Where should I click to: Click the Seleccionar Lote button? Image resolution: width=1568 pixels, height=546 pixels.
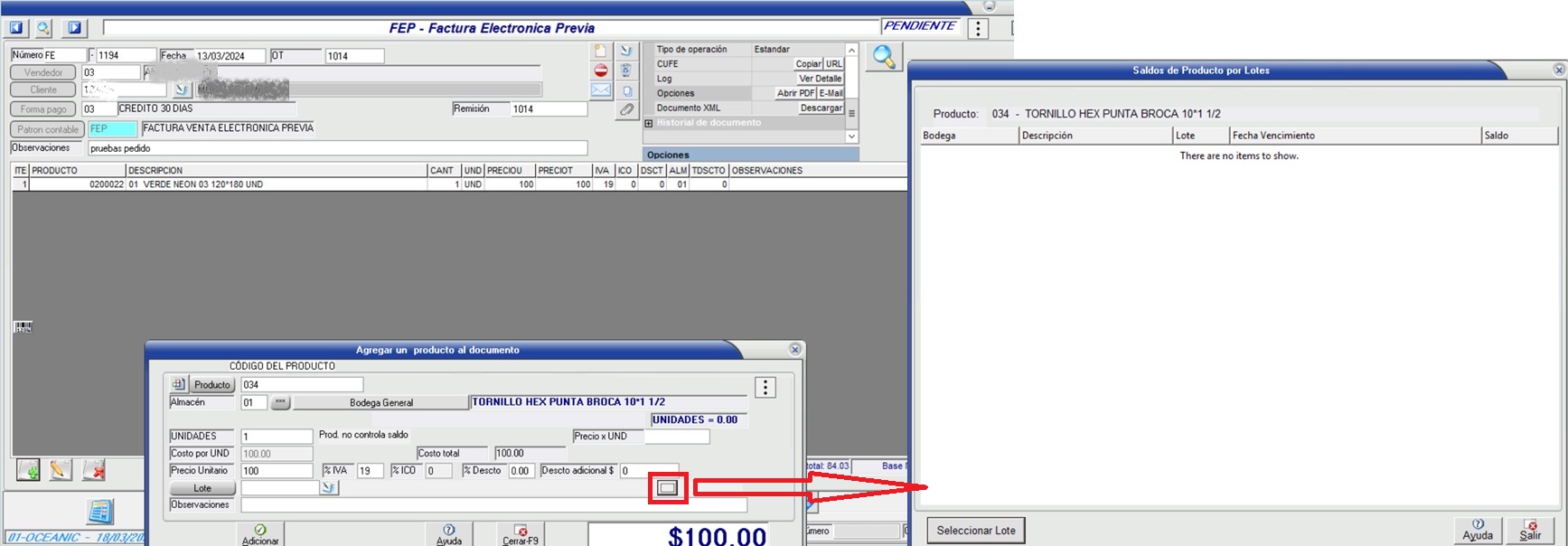tap(976, 531)
